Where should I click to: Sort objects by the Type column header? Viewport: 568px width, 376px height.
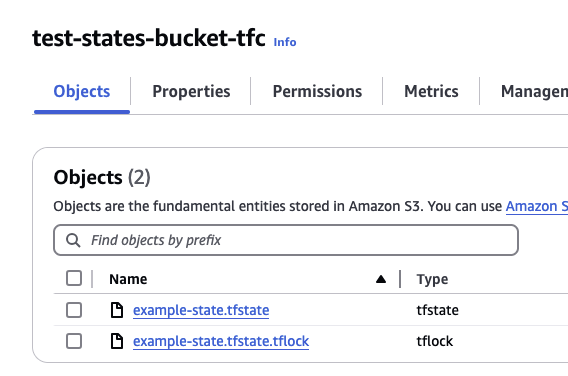coord(432,279)
